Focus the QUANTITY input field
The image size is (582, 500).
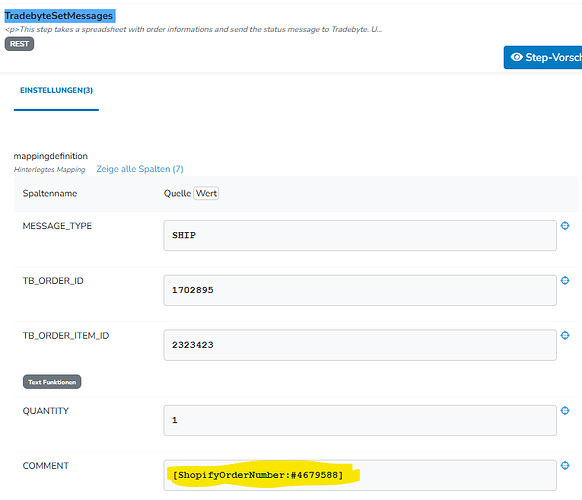pos(360,420)
